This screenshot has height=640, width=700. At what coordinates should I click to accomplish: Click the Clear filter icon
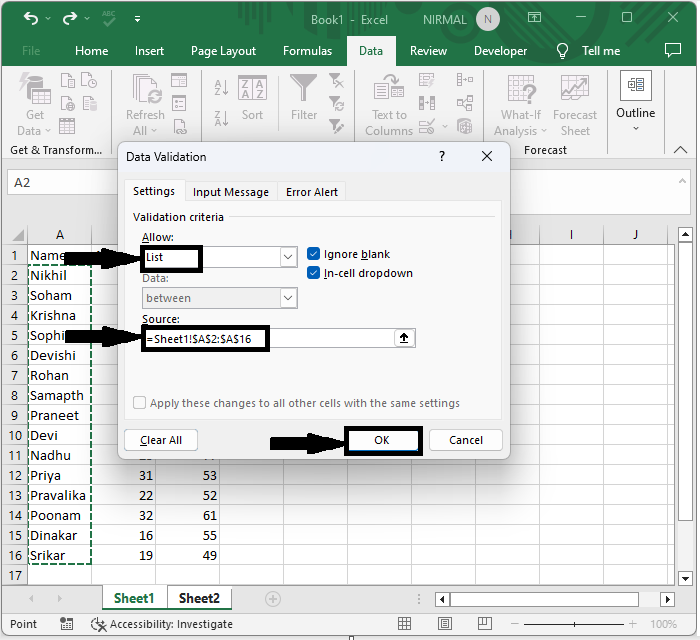point(336,81)
